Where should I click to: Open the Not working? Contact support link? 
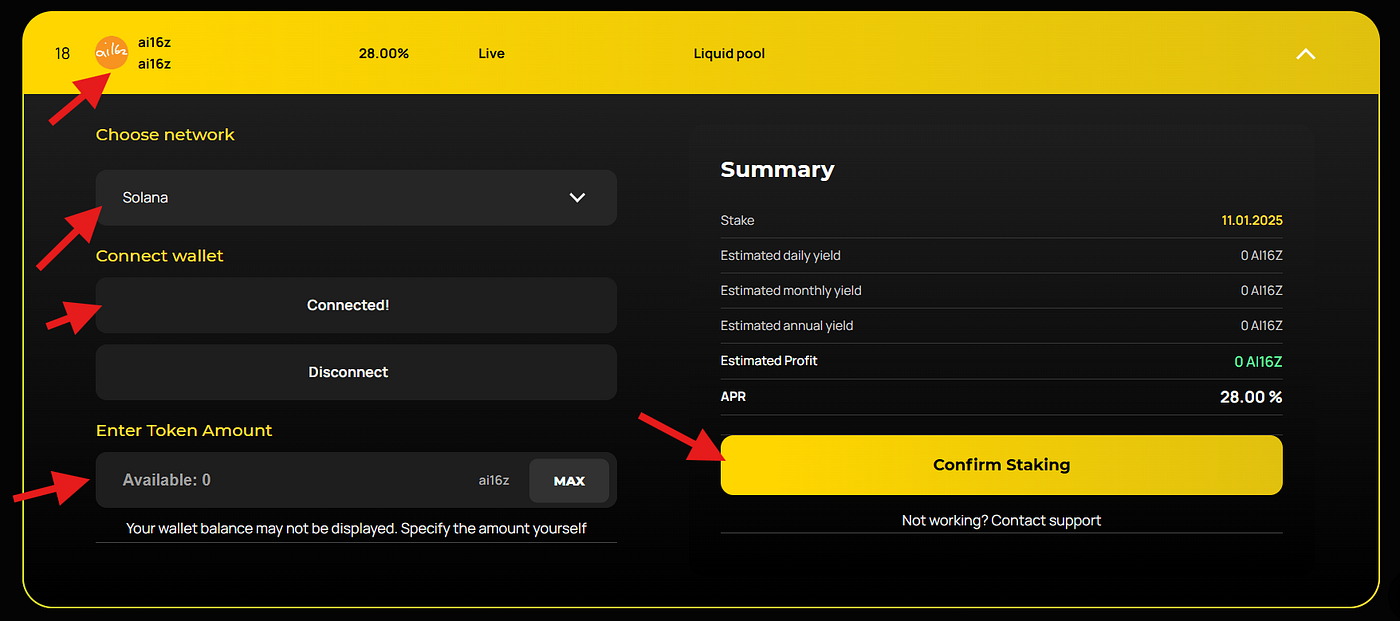1001,520
